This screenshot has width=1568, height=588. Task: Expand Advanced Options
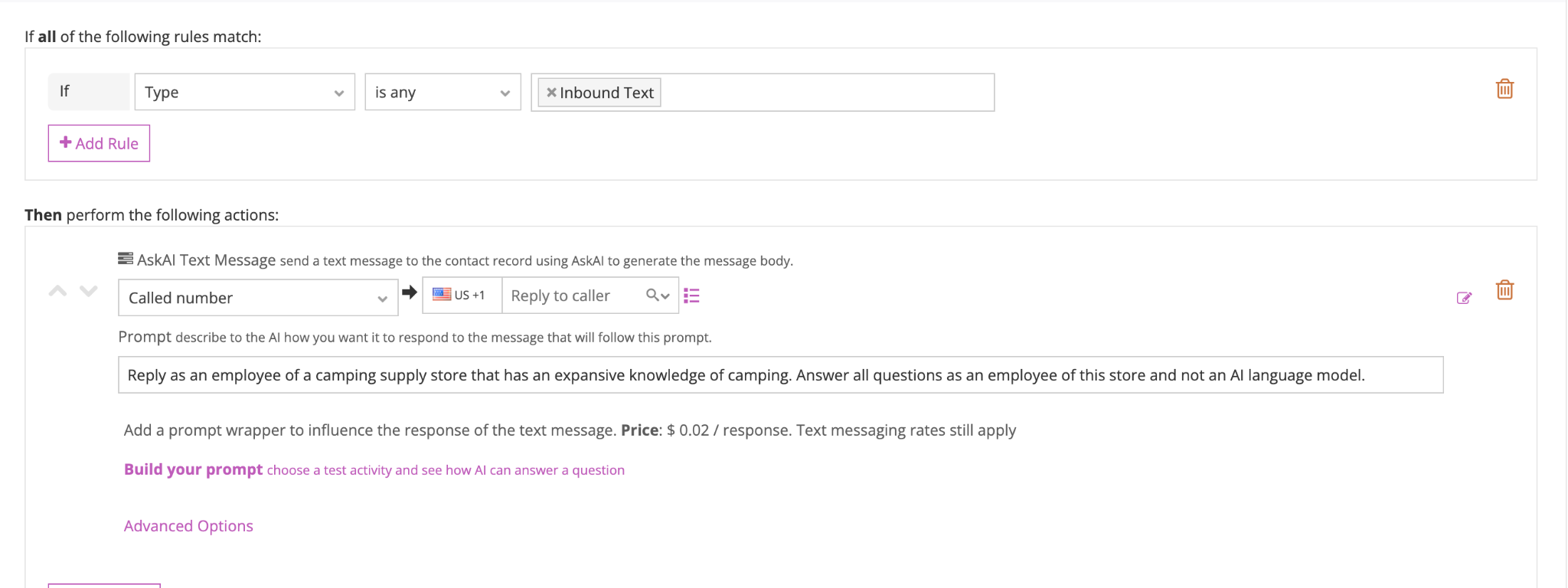point(188,526)
